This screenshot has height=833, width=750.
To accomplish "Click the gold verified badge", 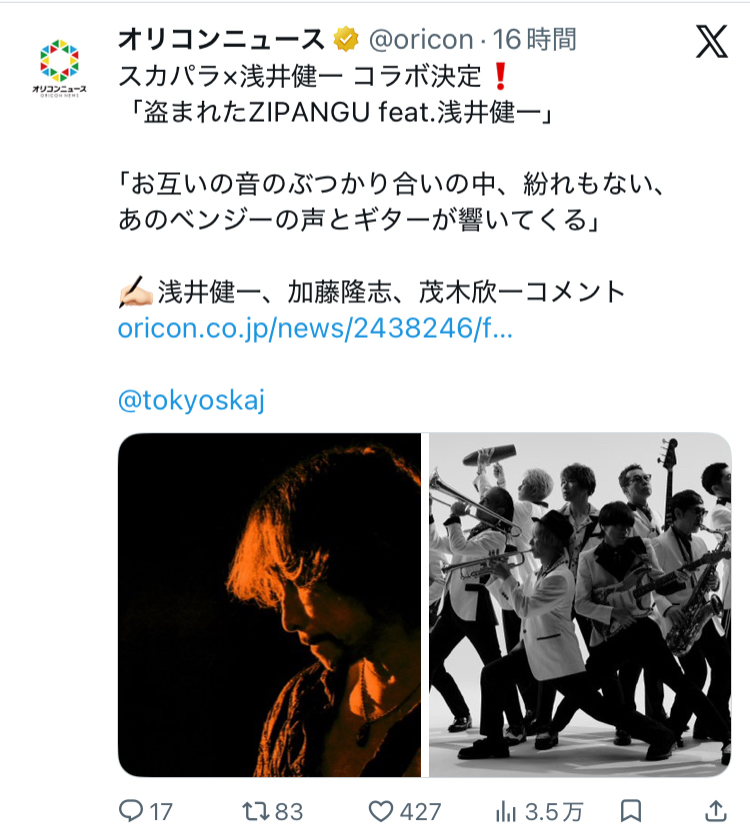I will 346,39.
